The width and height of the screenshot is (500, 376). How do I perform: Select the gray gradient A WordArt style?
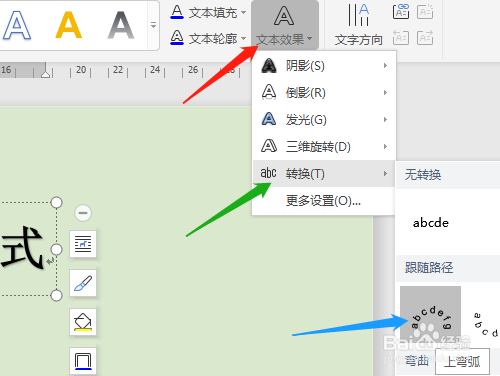[x=121, y=25]
